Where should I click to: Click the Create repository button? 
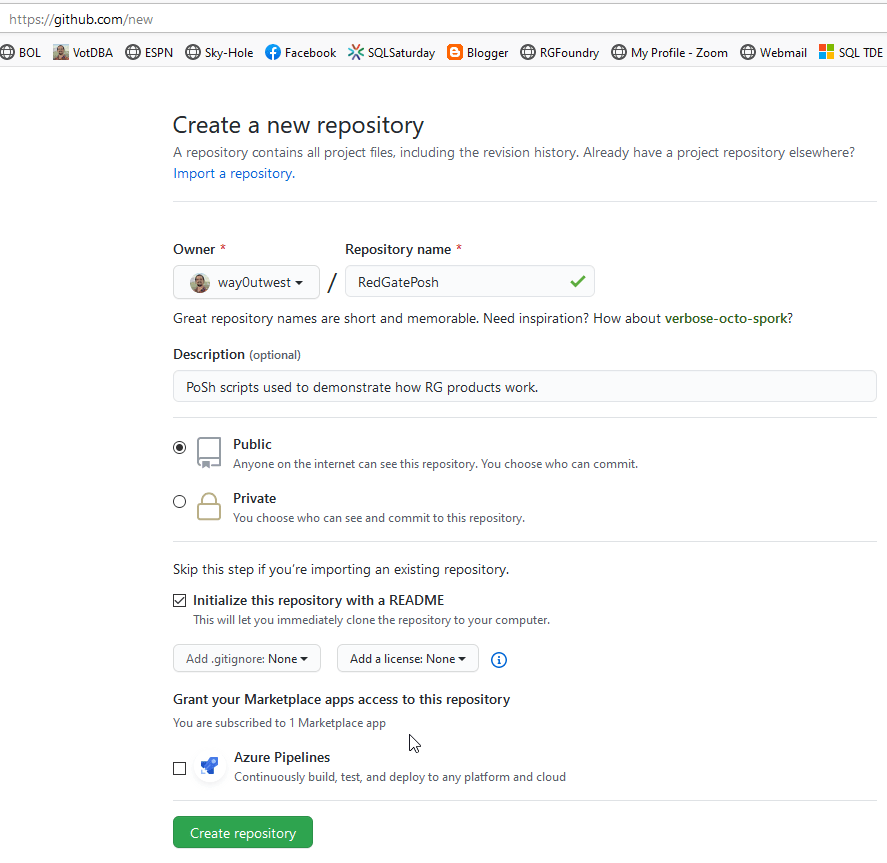pyautogui.click(x=243, y=832)
